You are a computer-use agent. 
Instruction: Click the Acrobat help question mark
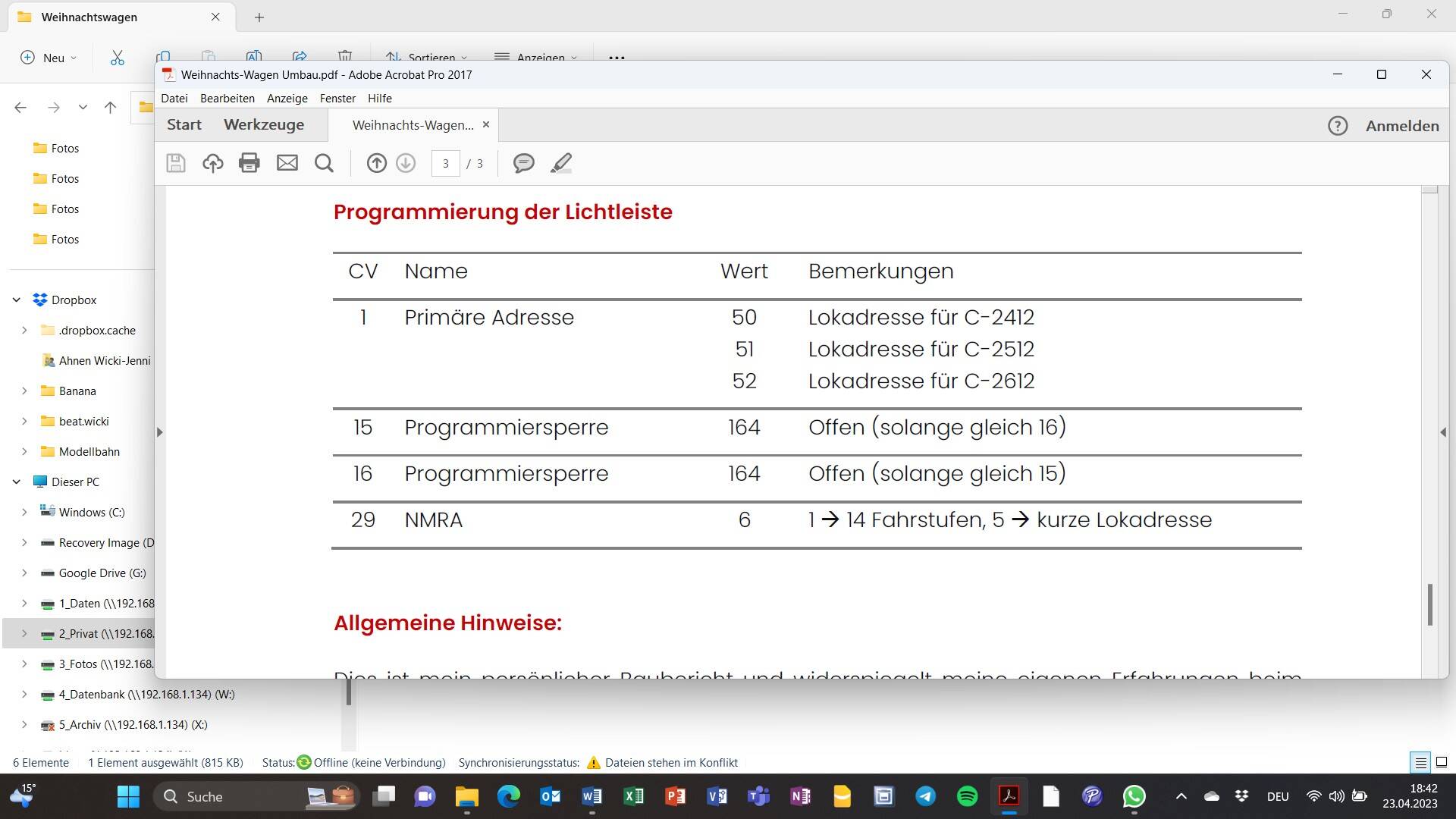1338,126
